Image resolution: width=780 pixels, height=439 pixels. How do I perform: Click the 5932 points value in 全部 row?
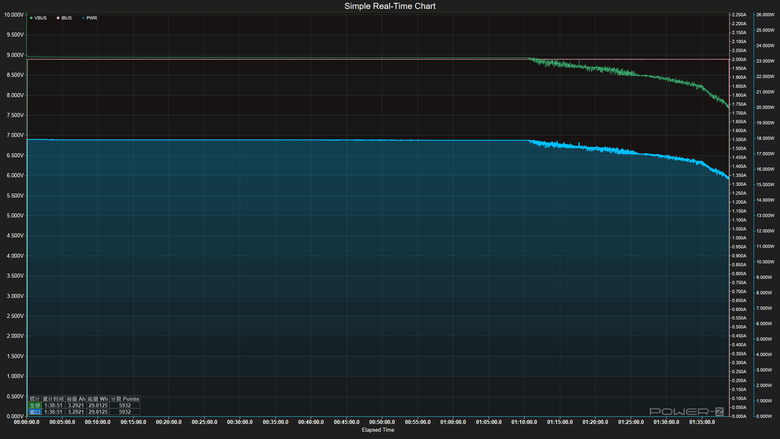click(125, 405)
